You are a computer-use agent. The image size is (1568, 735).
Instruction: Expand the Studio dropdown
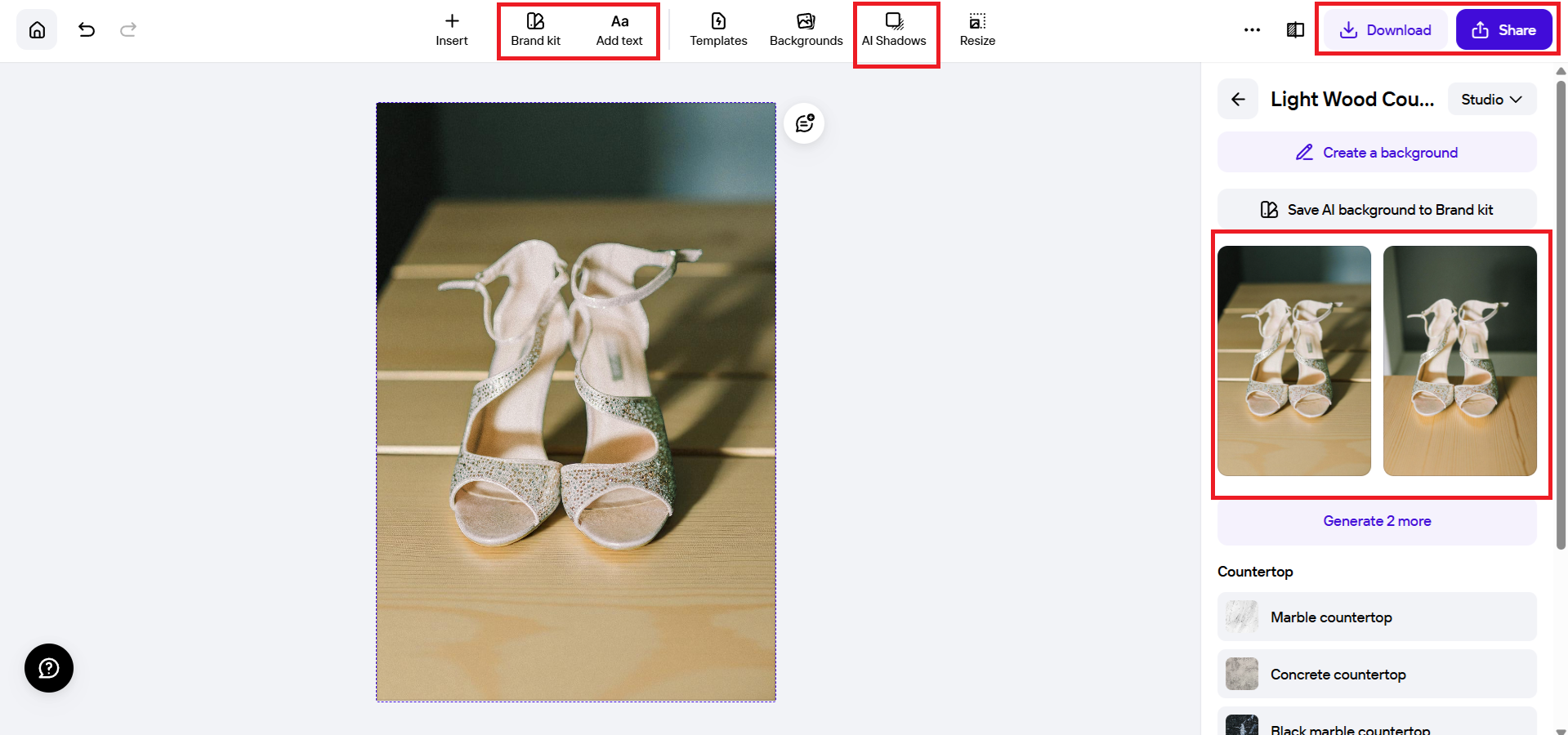1491,99
